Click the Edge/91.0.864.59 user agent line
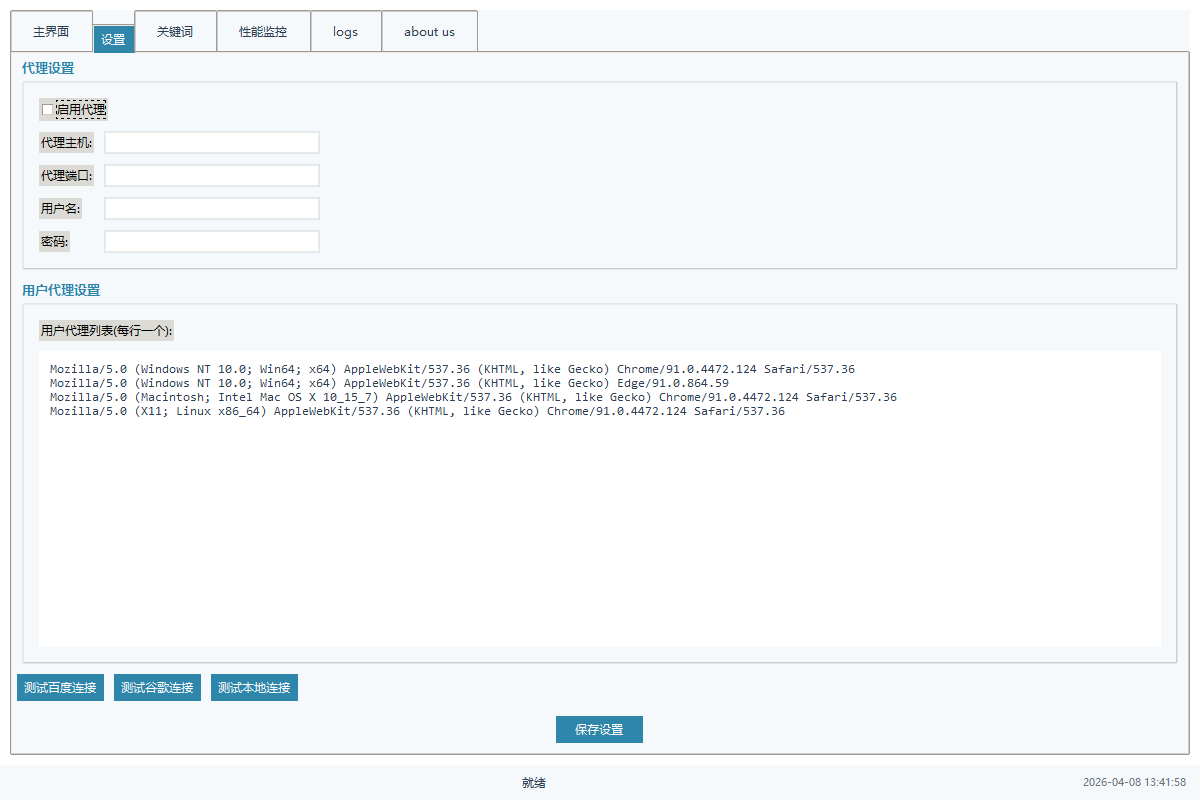The height and width of the screenshot is (800, 1200). pyautogui.click(x=389, y=383)
